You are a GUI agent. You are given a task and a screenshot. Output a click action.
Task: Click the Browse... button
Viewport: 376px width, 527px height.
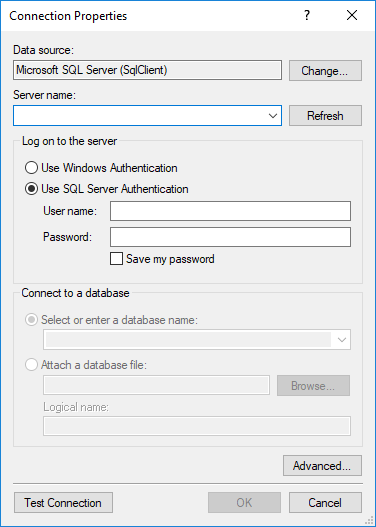313,386
